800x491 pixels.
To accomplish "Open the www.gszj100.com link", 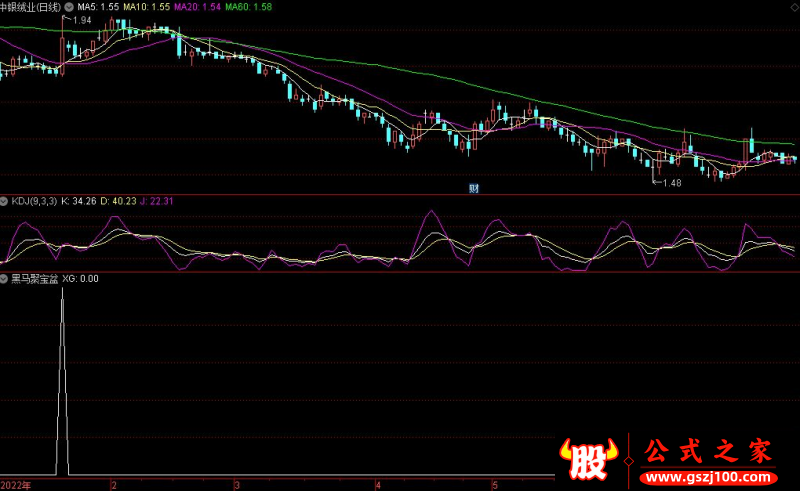I will pyautogui.click(x=705, y=474).
